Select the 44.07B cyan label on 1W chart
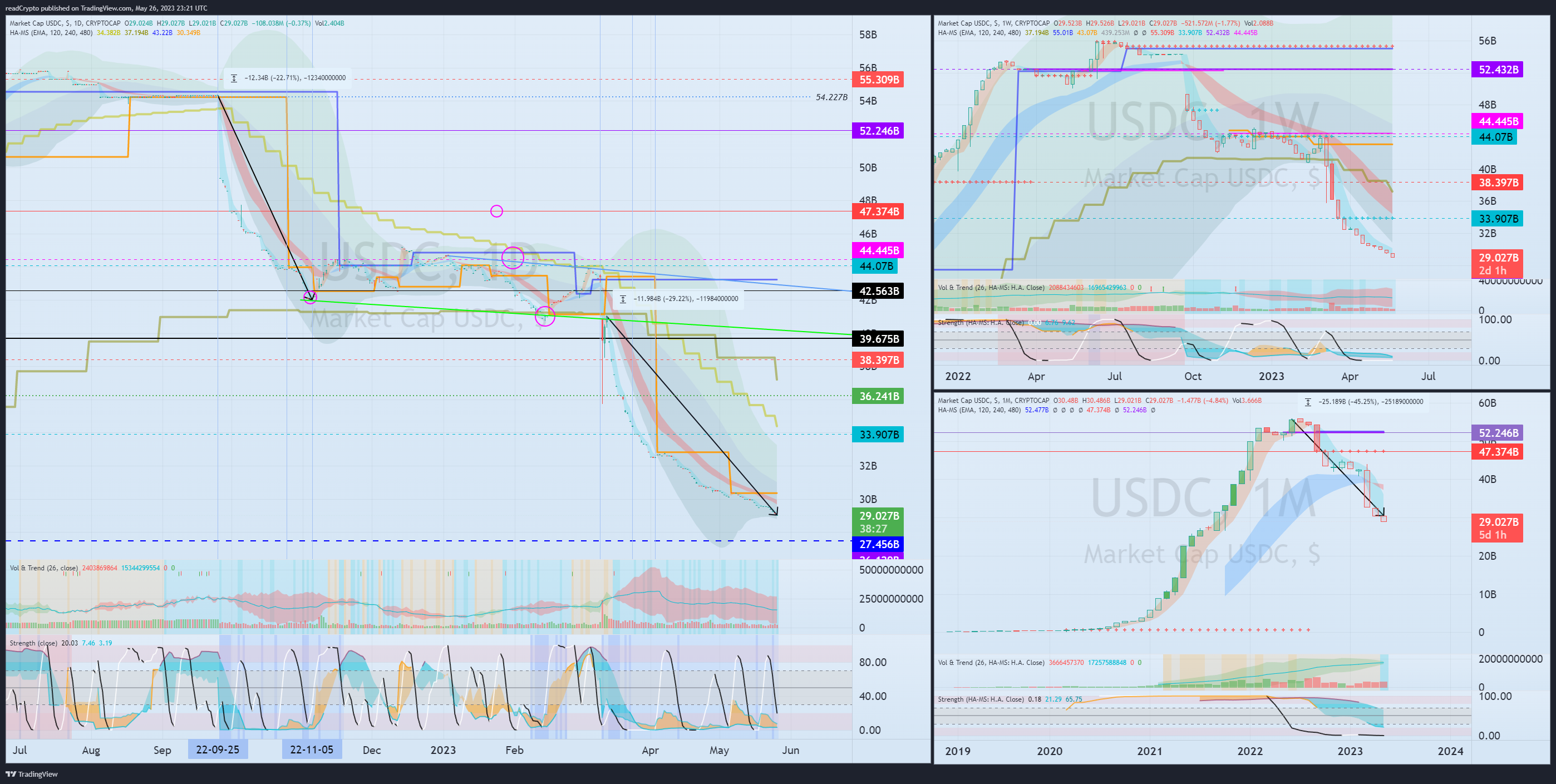The width and height of the screenshot is (1556, 784). 1494,137
